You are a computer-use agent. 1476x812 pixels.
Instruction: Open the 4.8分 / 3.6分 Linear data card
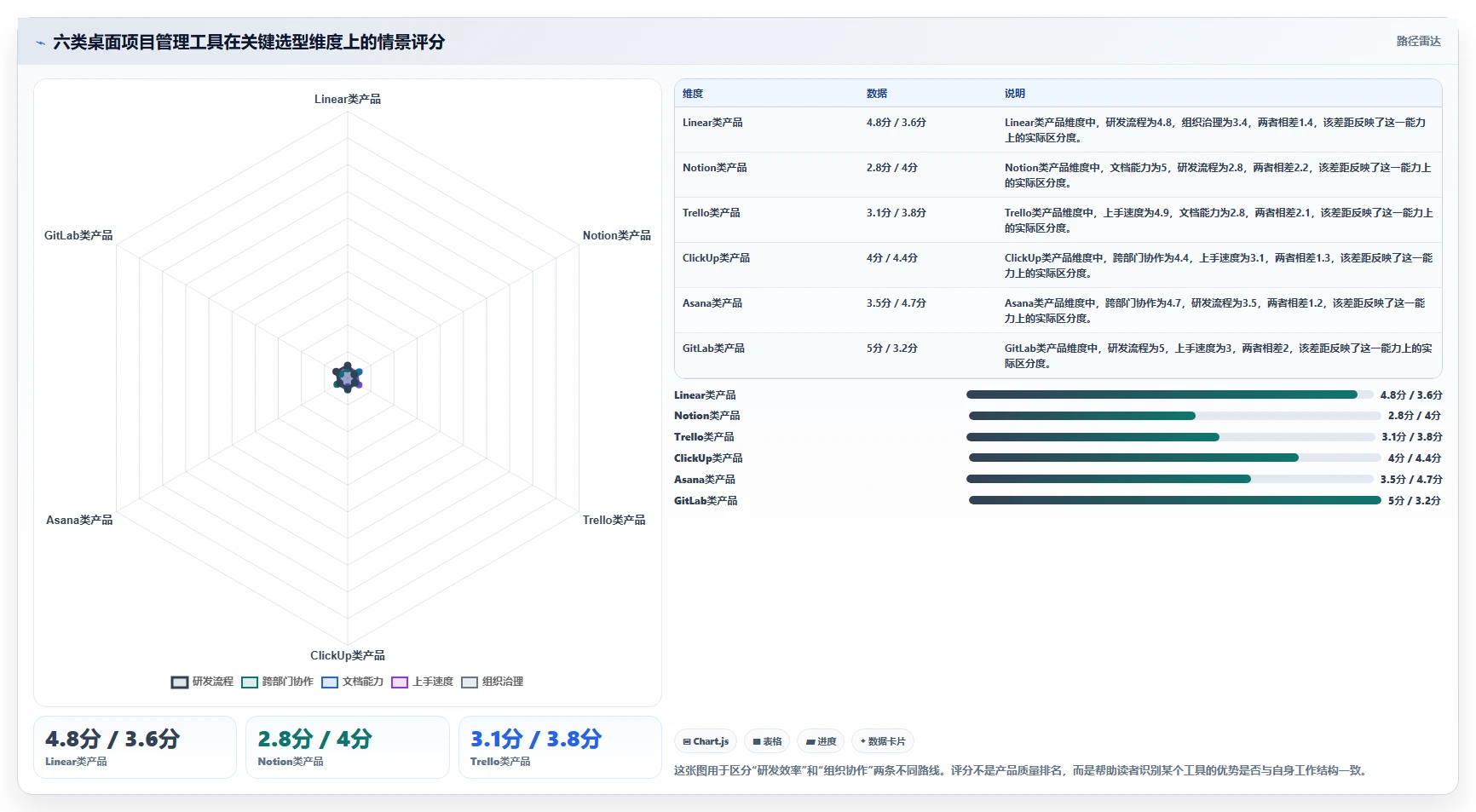pos(135,747)
